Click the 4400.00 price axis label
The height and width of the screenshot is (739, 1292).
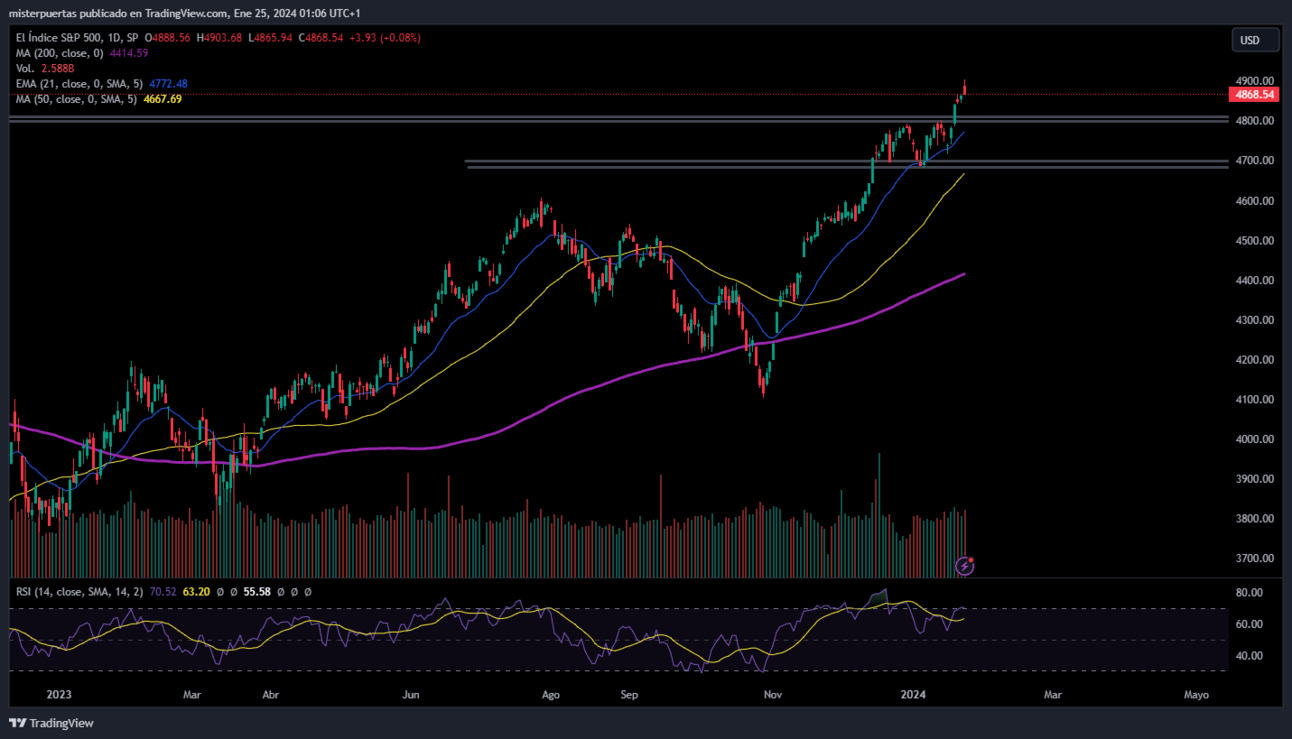click(x=1255, y=280)
